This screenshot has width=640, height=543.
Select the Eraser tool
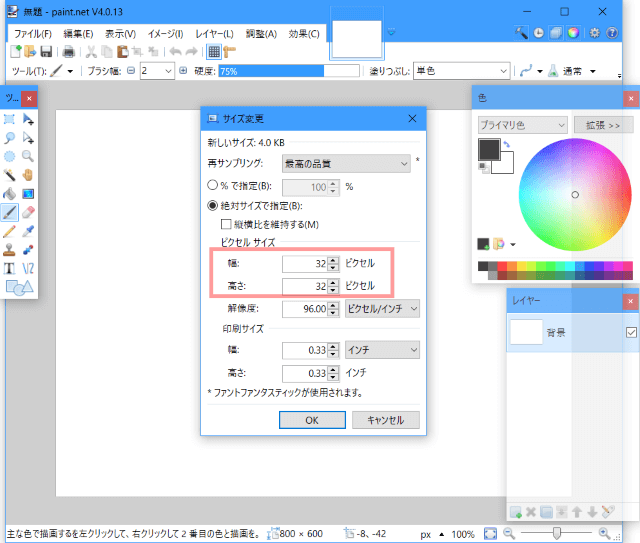click(x=28, y=211)
